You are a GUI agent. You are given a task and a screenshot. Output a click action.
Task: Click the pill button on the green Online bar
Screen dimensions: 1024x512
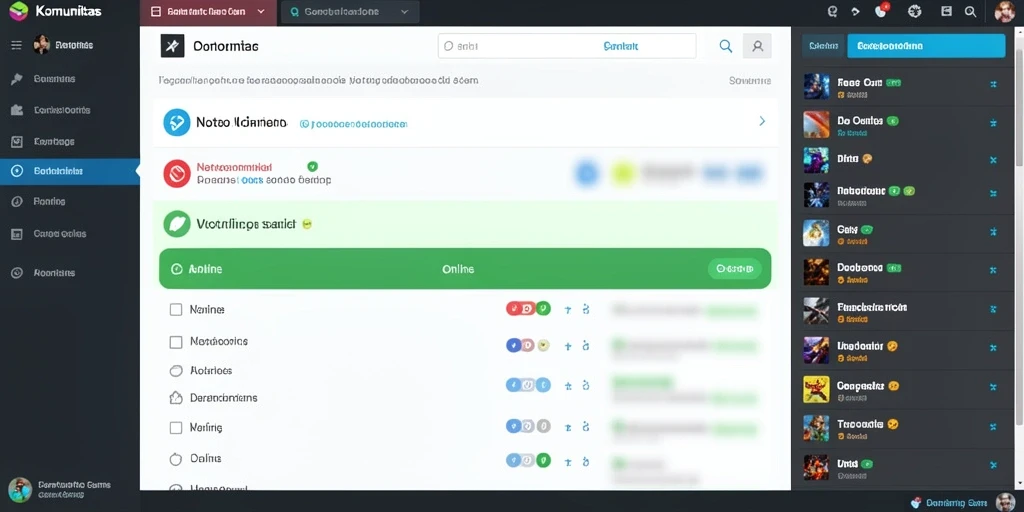point(735,268)
